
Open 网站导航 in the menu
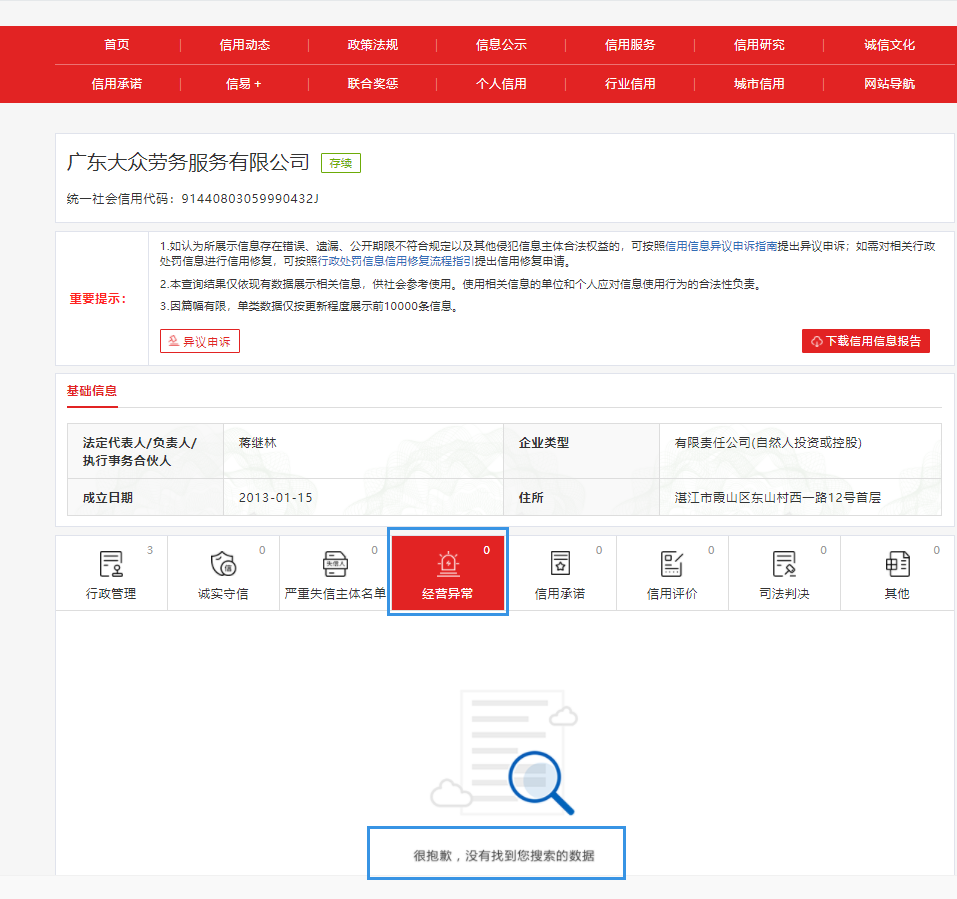[888, 84]
